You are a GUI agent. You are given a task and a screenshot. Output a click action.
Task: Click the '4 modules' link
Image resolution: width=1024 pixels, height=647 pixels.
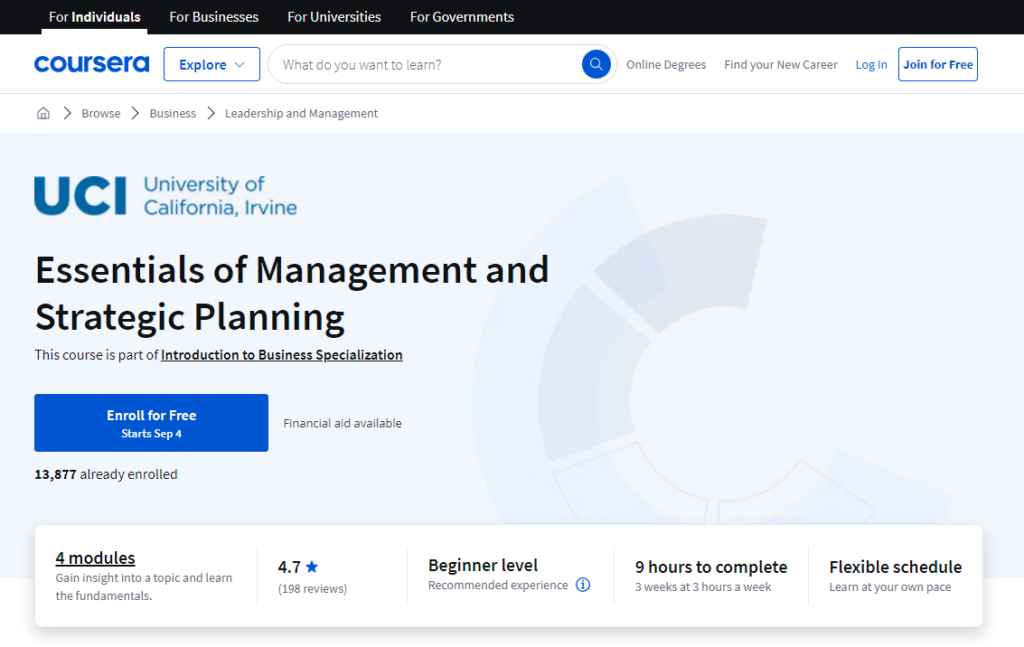(95, 558)
